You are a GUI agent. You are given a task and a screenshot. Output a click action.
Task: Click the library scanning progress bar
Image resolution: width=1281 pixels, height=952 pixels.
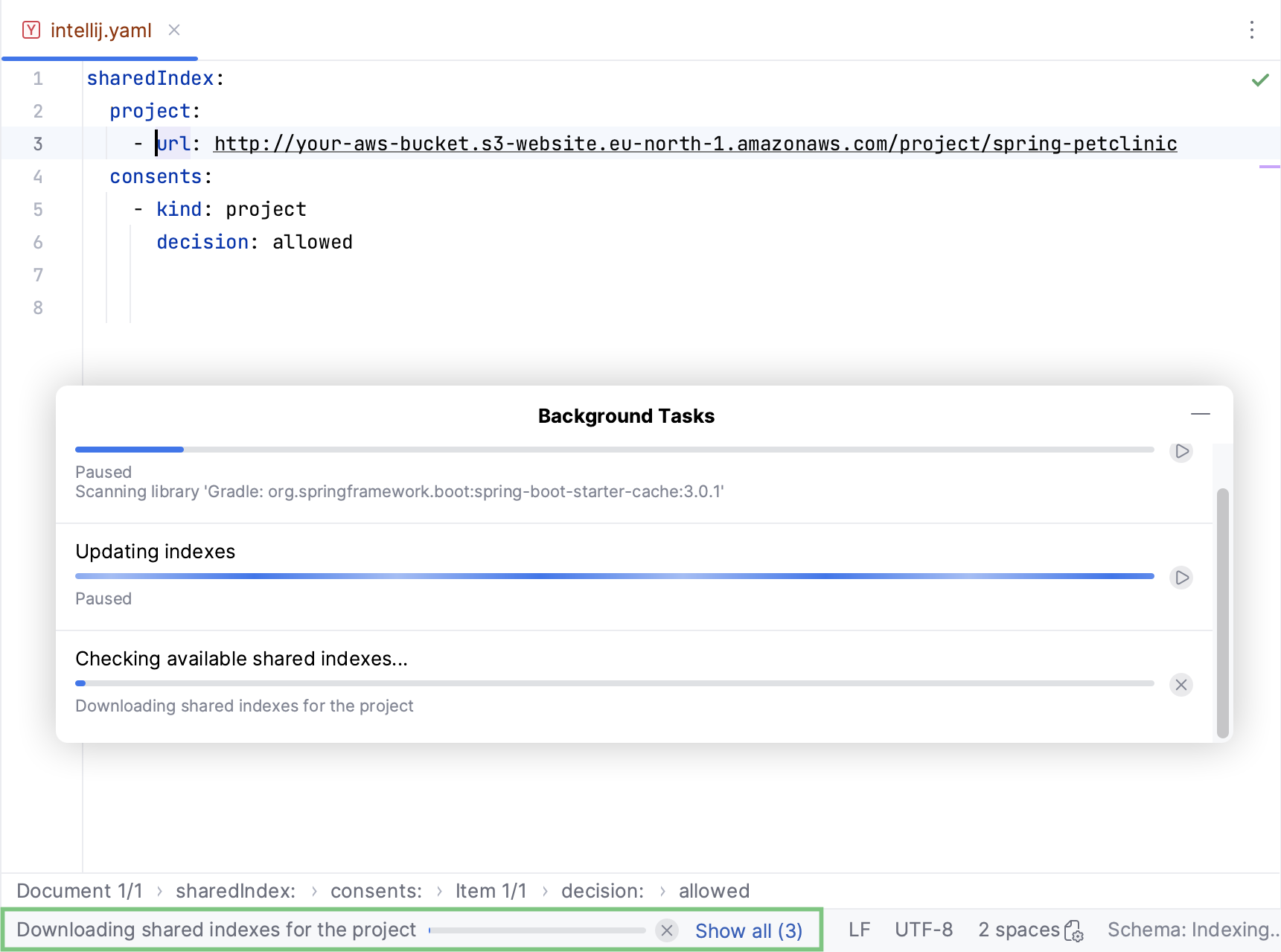tap(615, 450)
